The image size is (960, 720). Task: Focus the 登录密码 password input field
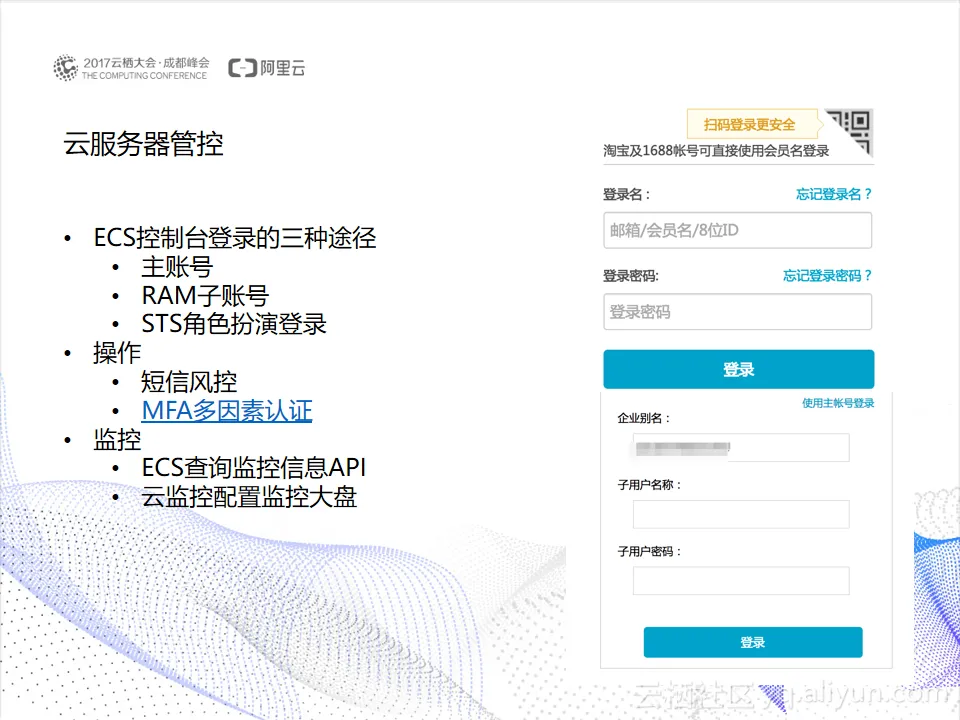(x=737, y=312)
